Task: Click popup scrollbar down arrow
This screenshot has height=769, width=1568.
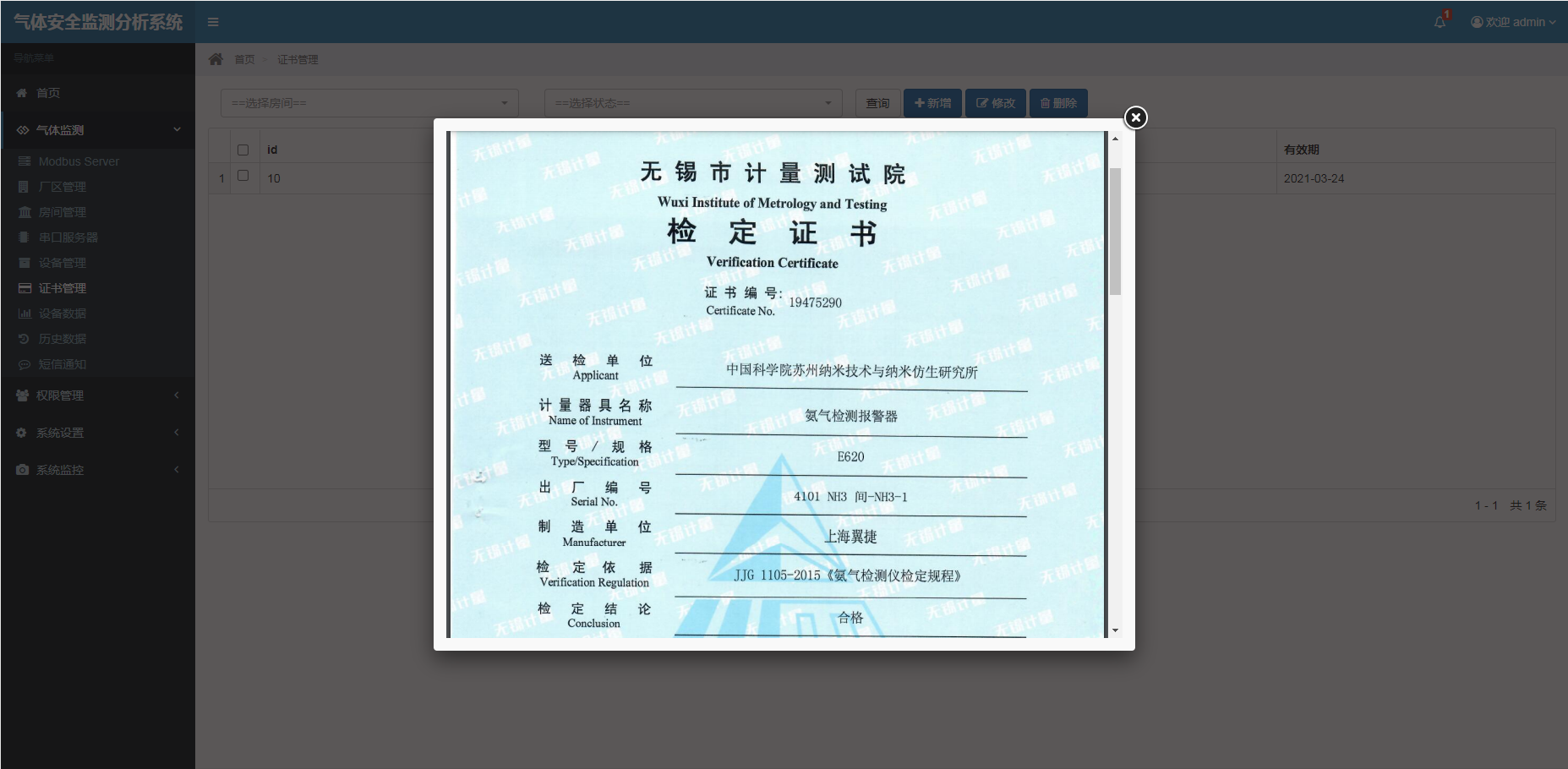Action: point(1115,630)
